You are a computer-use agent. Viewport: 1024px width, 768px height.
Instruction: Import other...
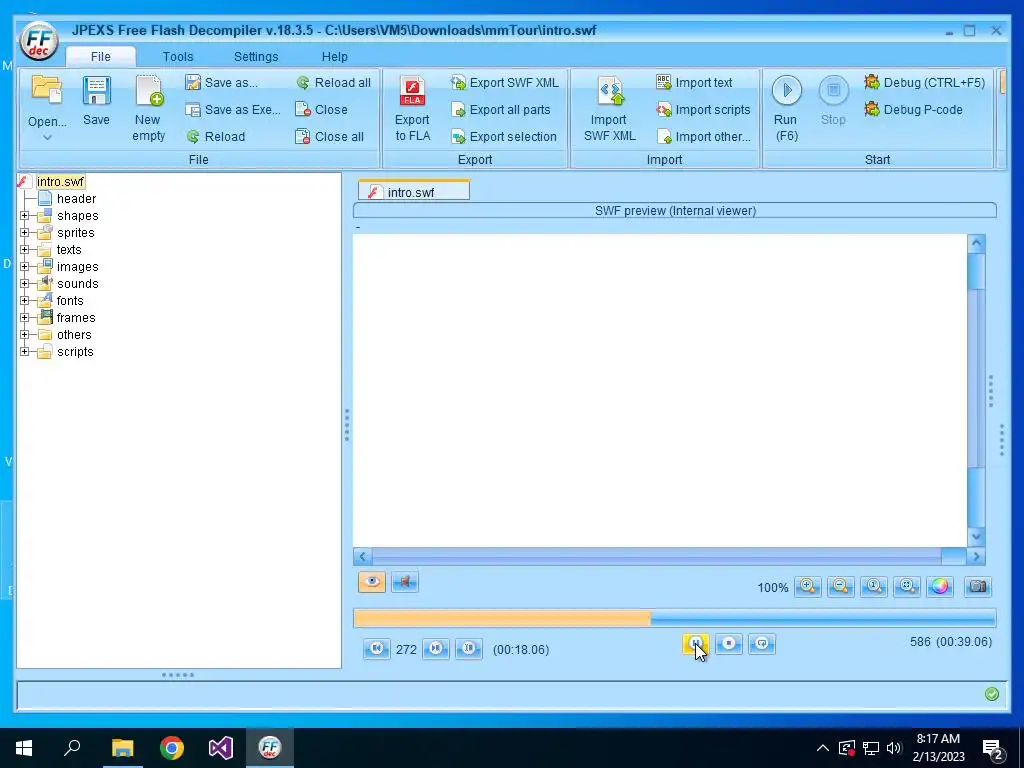click(703, 136)
